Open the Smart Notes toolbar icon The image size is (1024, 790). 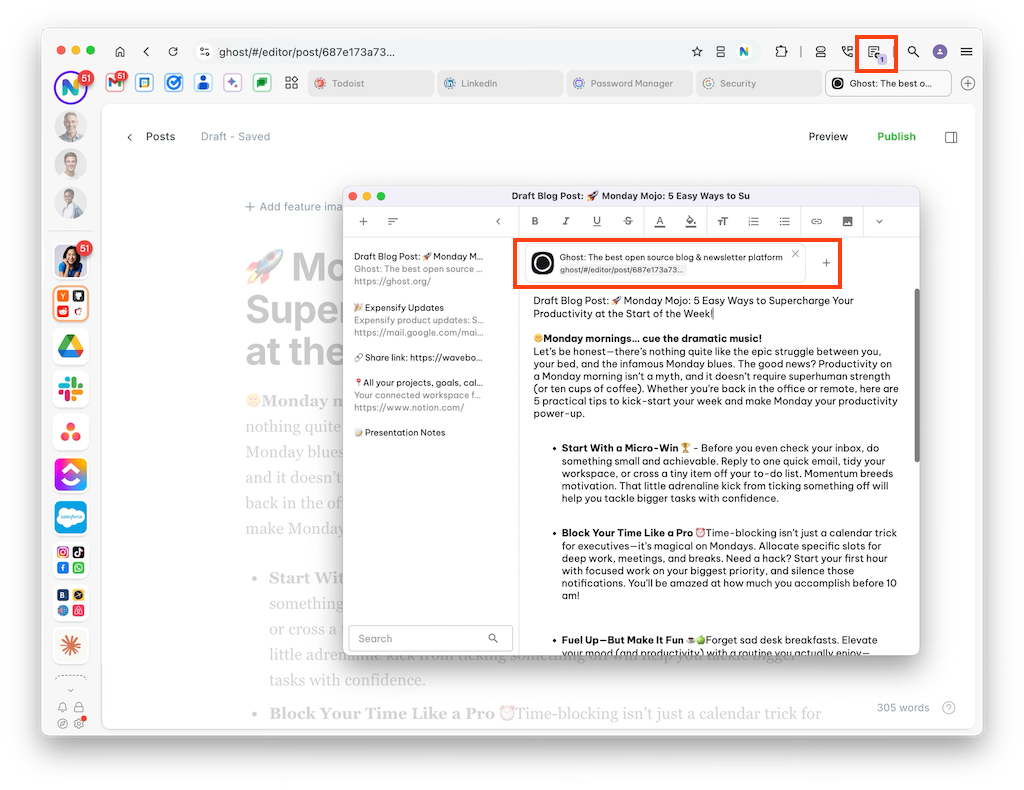(876, 53)
